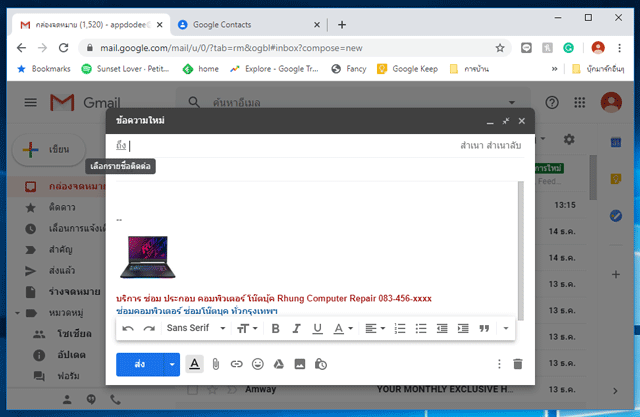Click in the To recipients field
This screenshot has height=417, width=640.
click(x=292, y=146)
